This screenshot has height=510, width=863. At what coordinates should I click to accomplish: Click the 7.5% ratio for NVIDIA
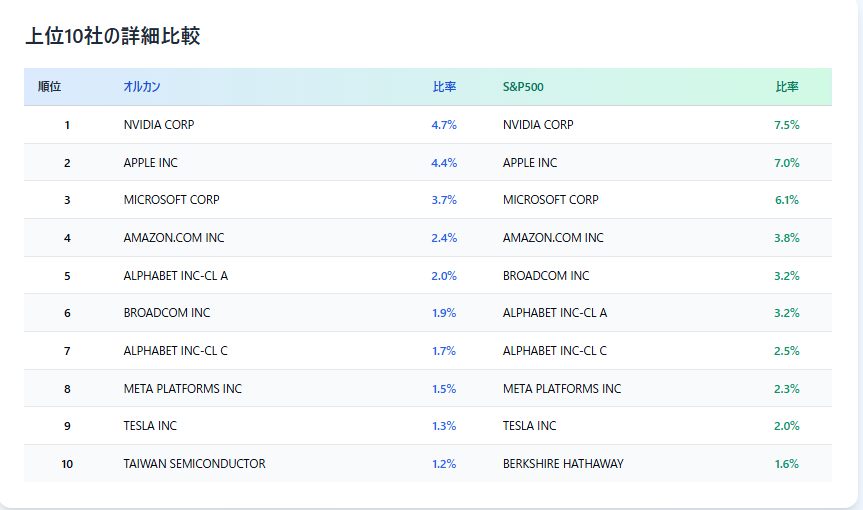pyautogui.click(x=787, y=125)
